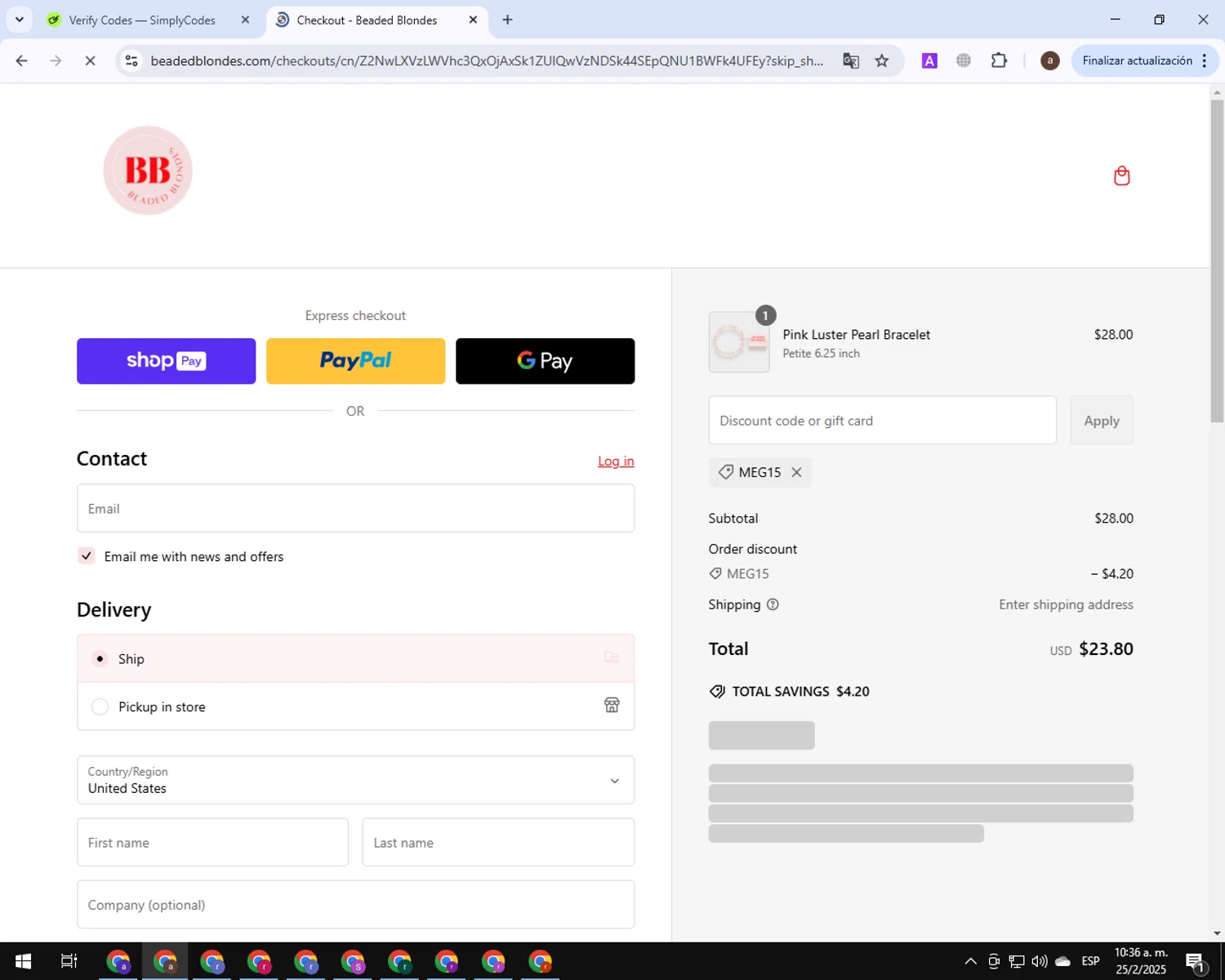Screen dimensions: 1225x980
Task: Select the Ship delivery option
Action: 355,658
